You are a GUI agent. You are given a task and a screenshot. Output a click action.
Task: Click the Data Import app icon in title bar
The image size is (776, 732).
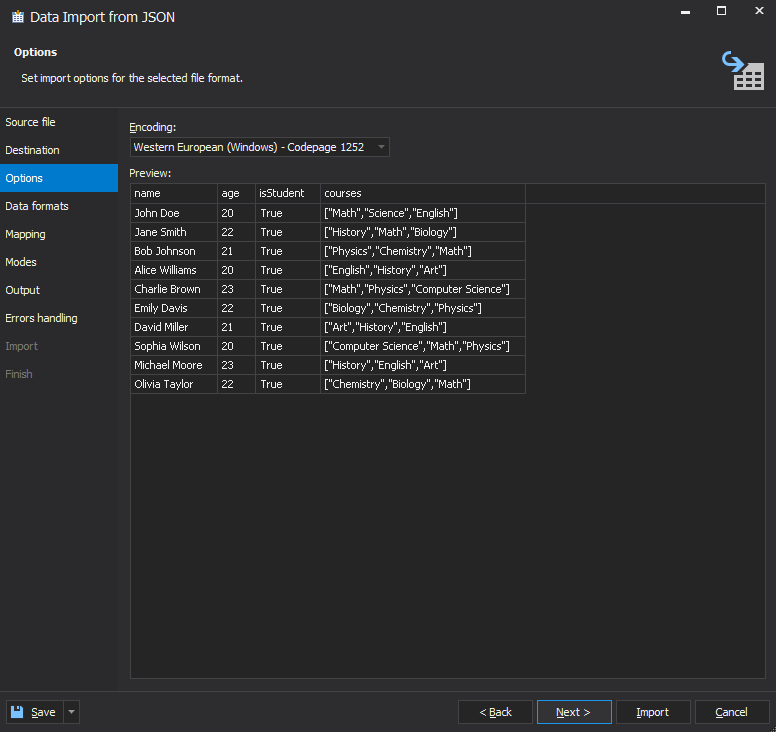pos(18,17)
